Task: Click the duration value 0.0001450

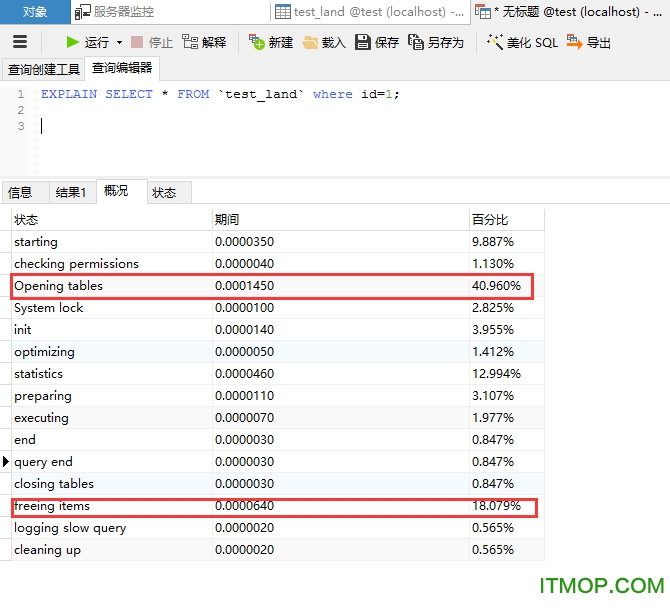Action: pos(244,286)
